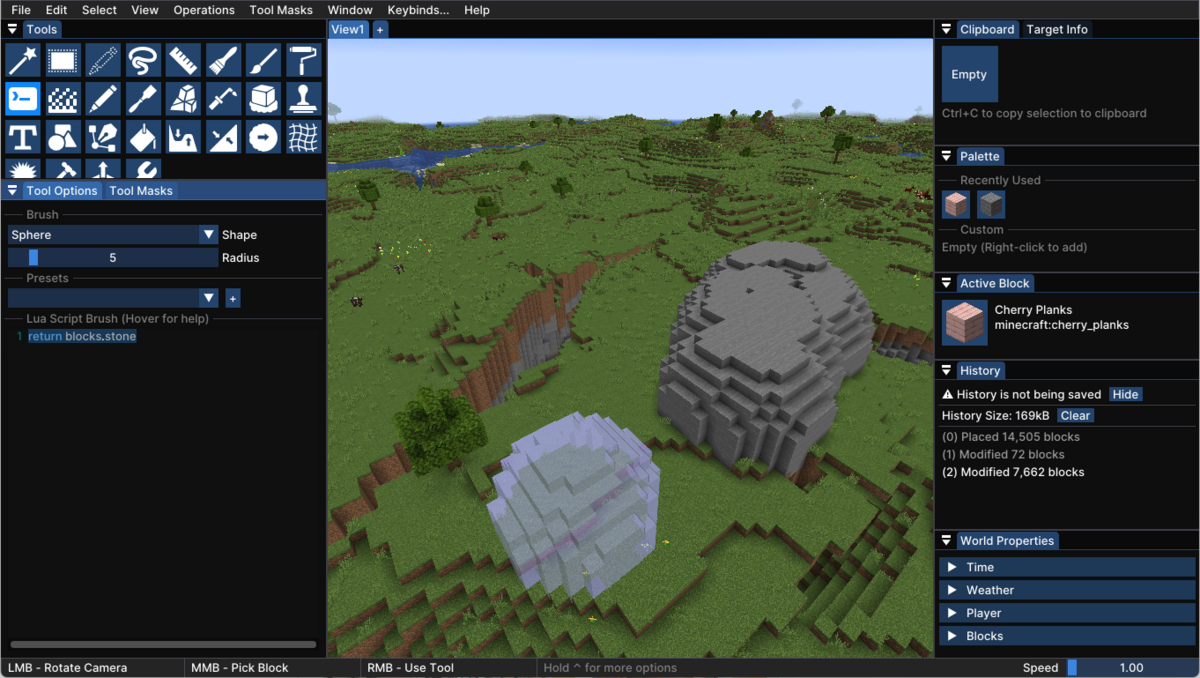
Task: Open the brush Shape dropdown
Action: [x=208, y=234]
